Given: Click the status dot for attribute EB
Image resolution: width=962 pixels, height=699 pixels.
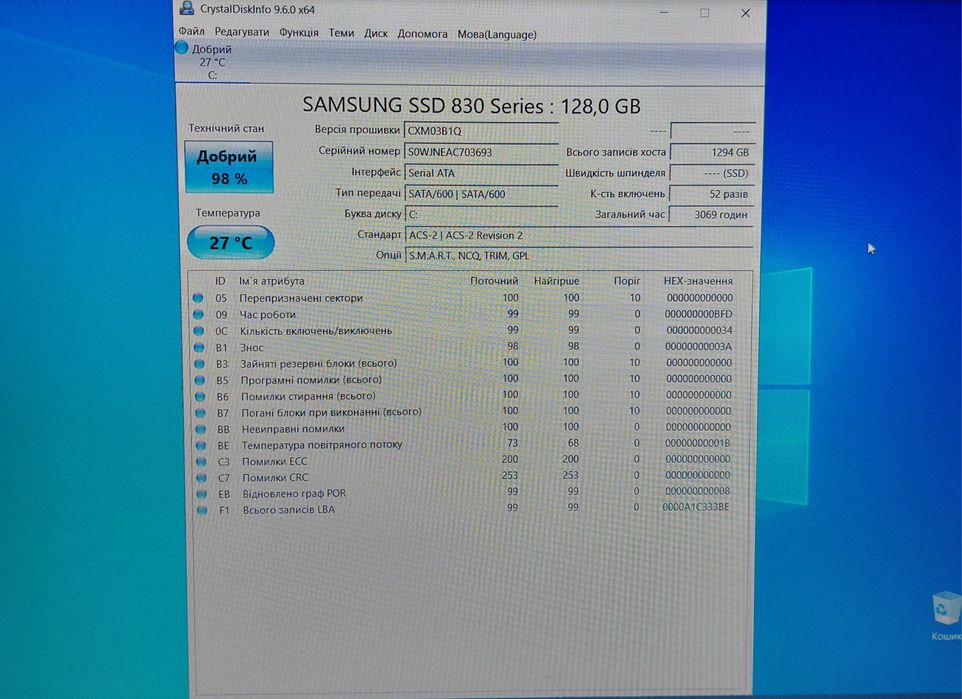Looking at the screenshot, I should (202, 493).
